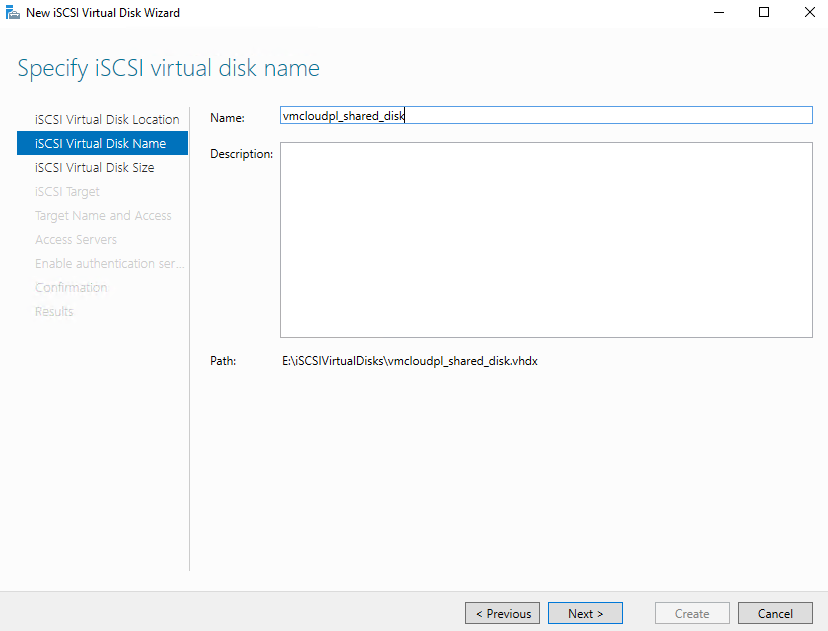Select the Confirmation step
The width and height of the screenshot is (828, 631).
pyautogui.click(x=71, y=287)
